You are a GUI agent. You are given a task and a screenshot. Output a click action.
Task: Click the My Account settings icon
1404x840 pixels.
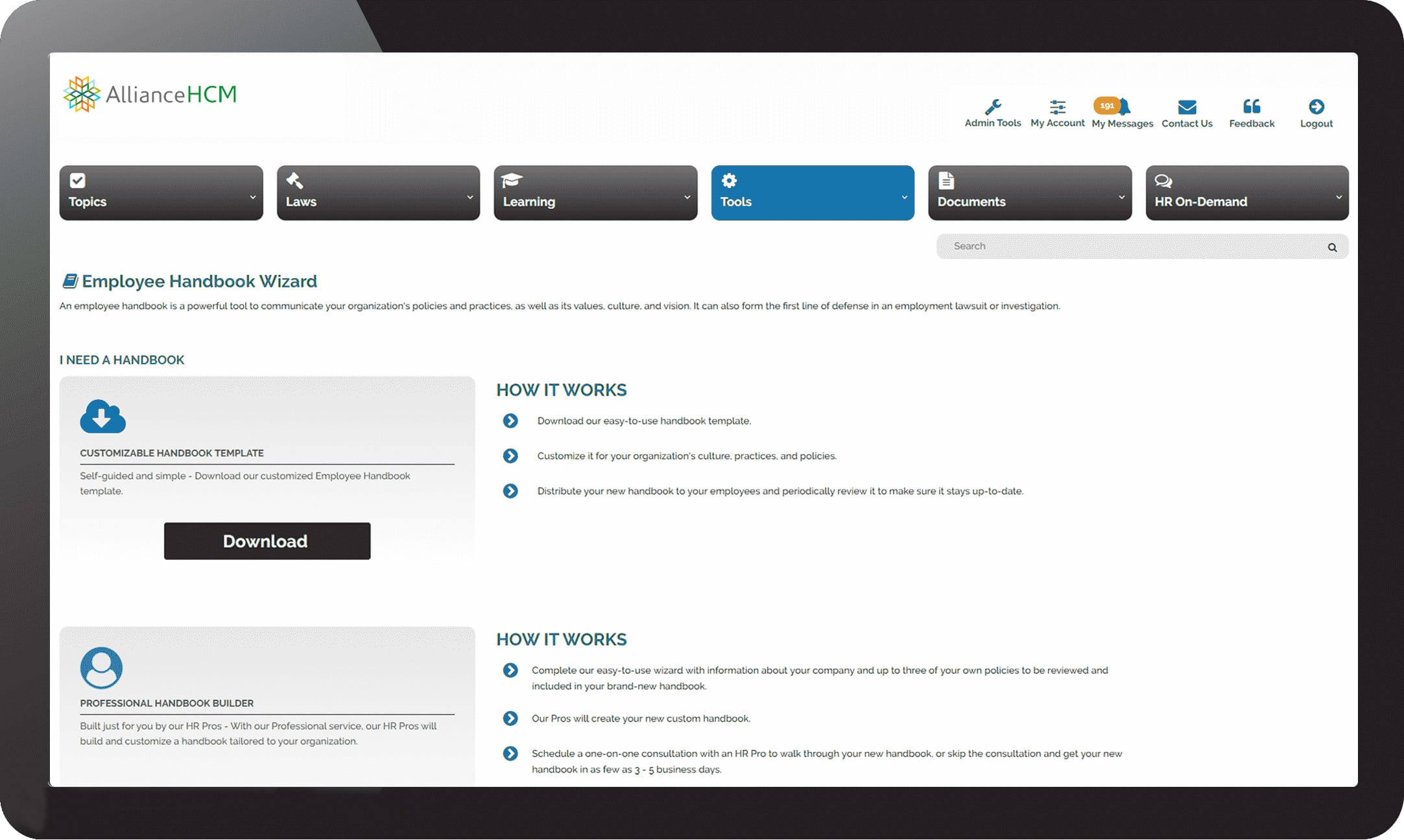[x=1056, y=107]
